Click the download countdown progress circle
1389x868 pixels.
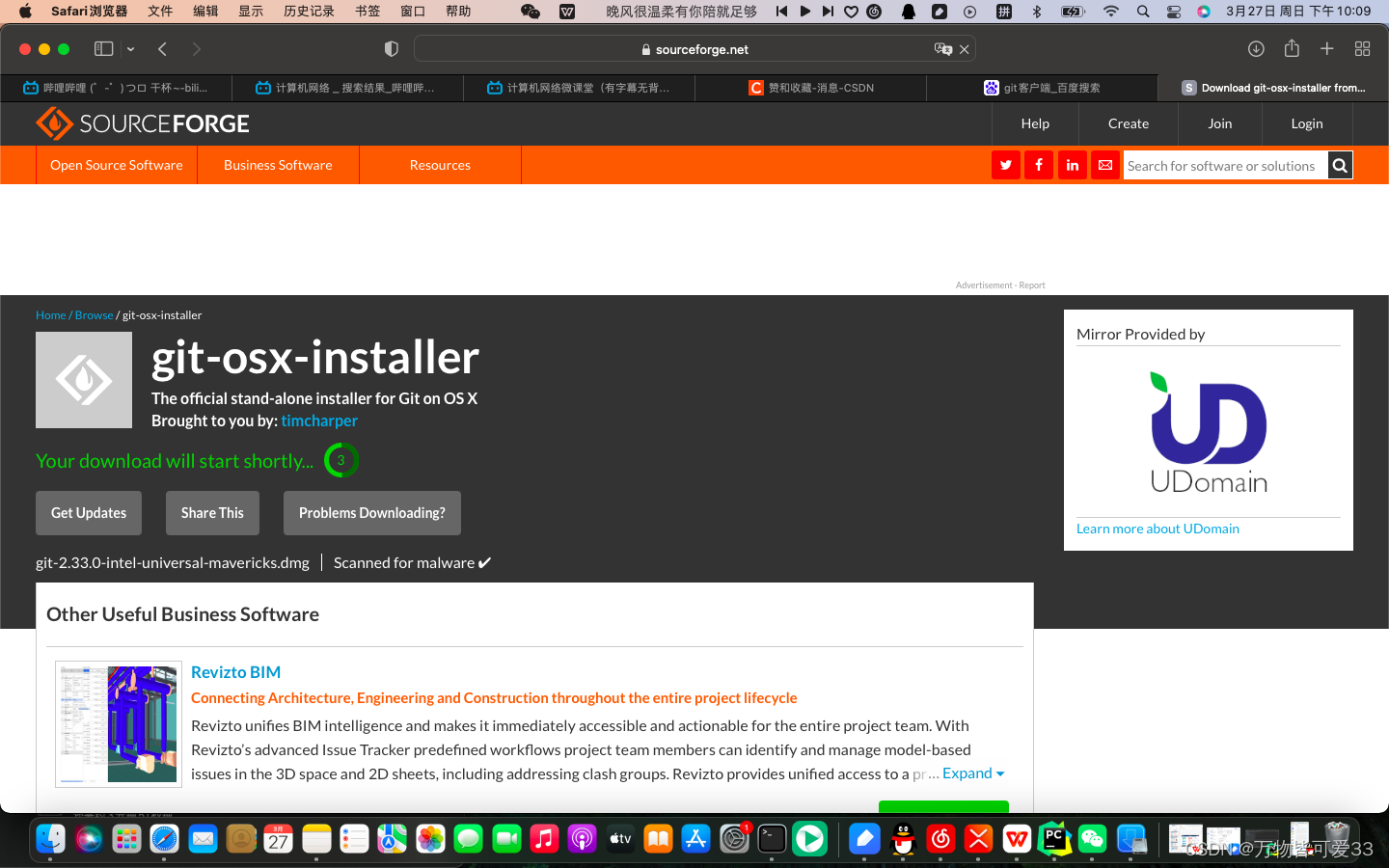tap(340, 460)
